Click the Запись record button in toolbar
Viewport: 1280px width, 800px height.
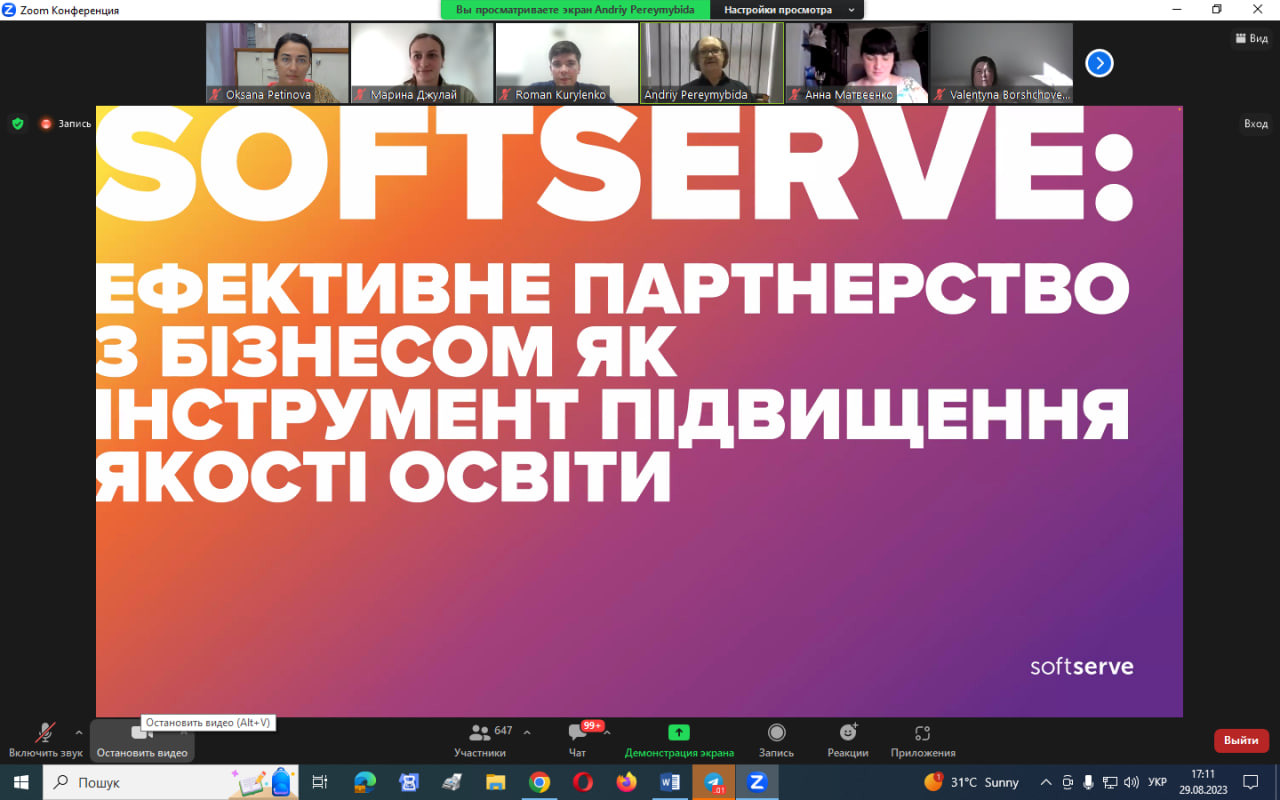point(776,740)
